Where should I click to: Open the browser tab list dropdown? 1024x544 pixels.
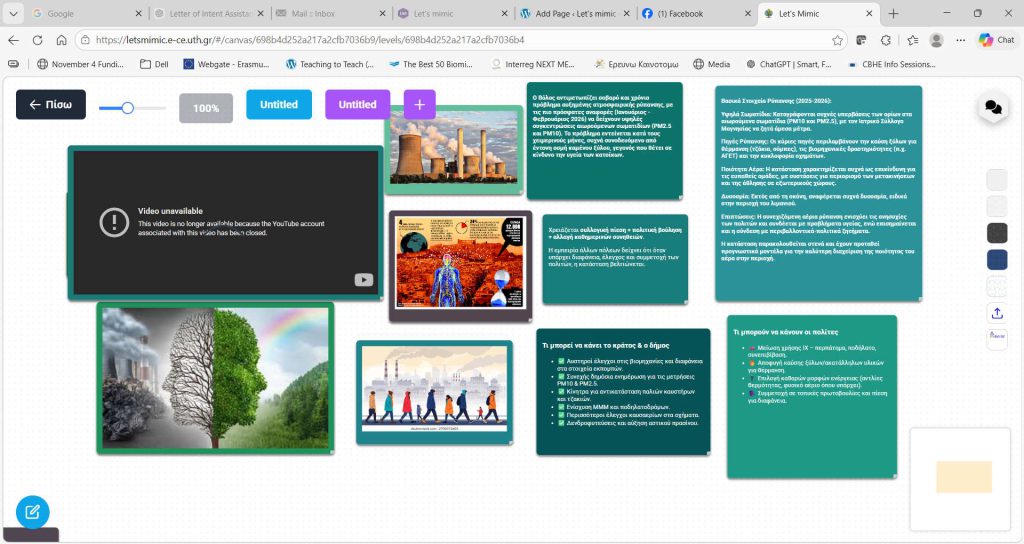pyautogui.click(x=14, y=13)
